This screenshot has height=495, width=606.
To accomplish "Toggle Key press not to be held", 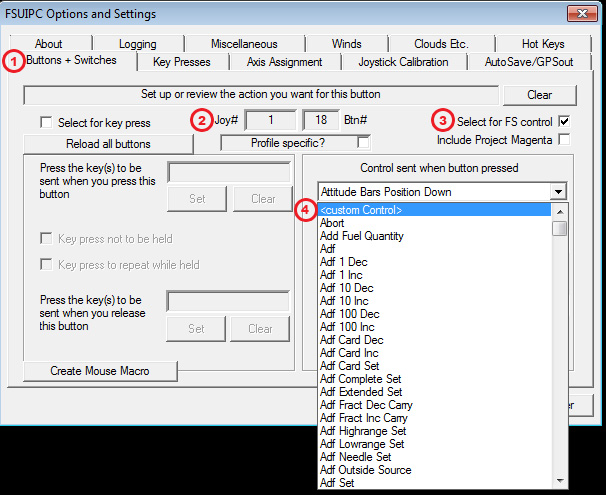I will [x=46, y=239].
